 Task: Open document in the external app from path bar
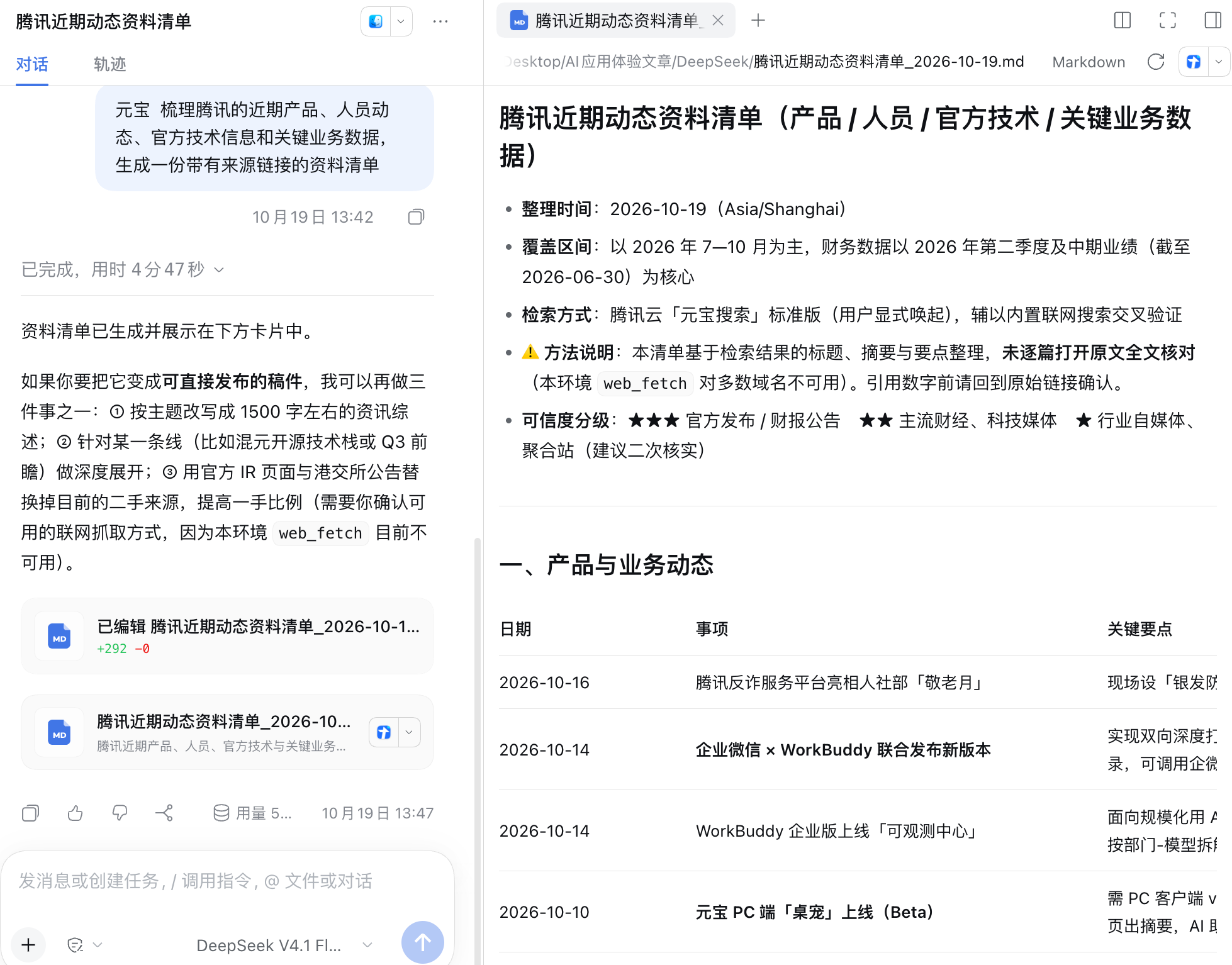(x=1194, y=62)
